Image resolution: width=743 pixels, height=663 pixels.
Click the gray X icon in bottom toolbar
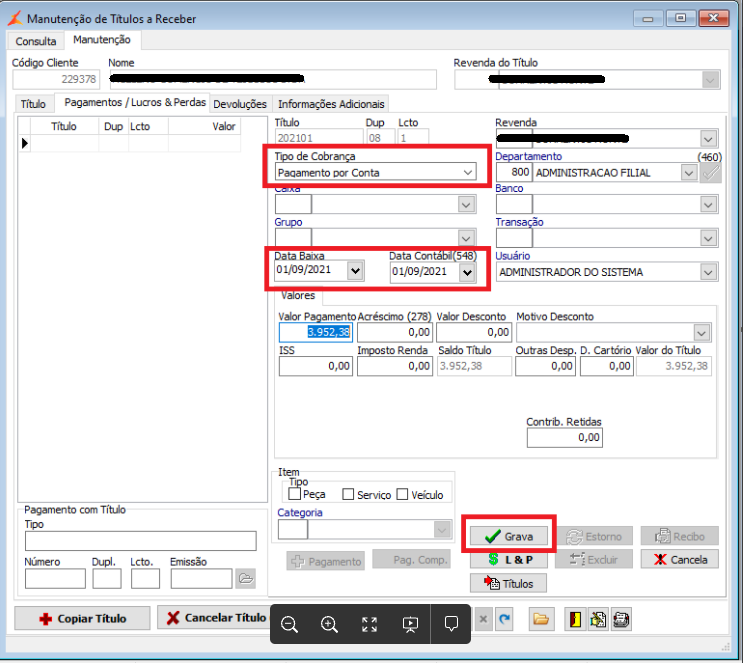click(483, 619)
